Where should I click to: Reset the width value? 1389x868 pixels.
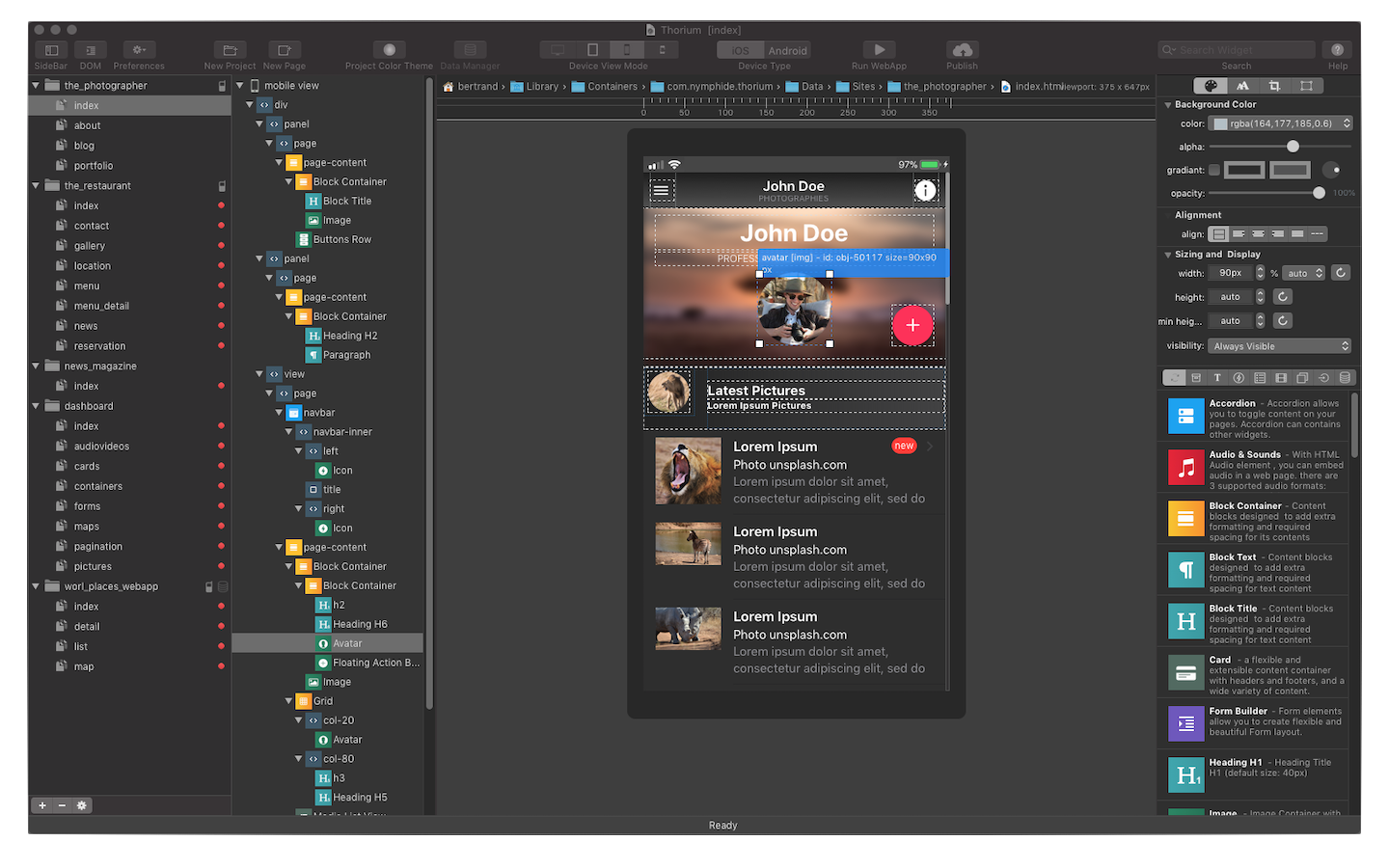point(1341,273)
